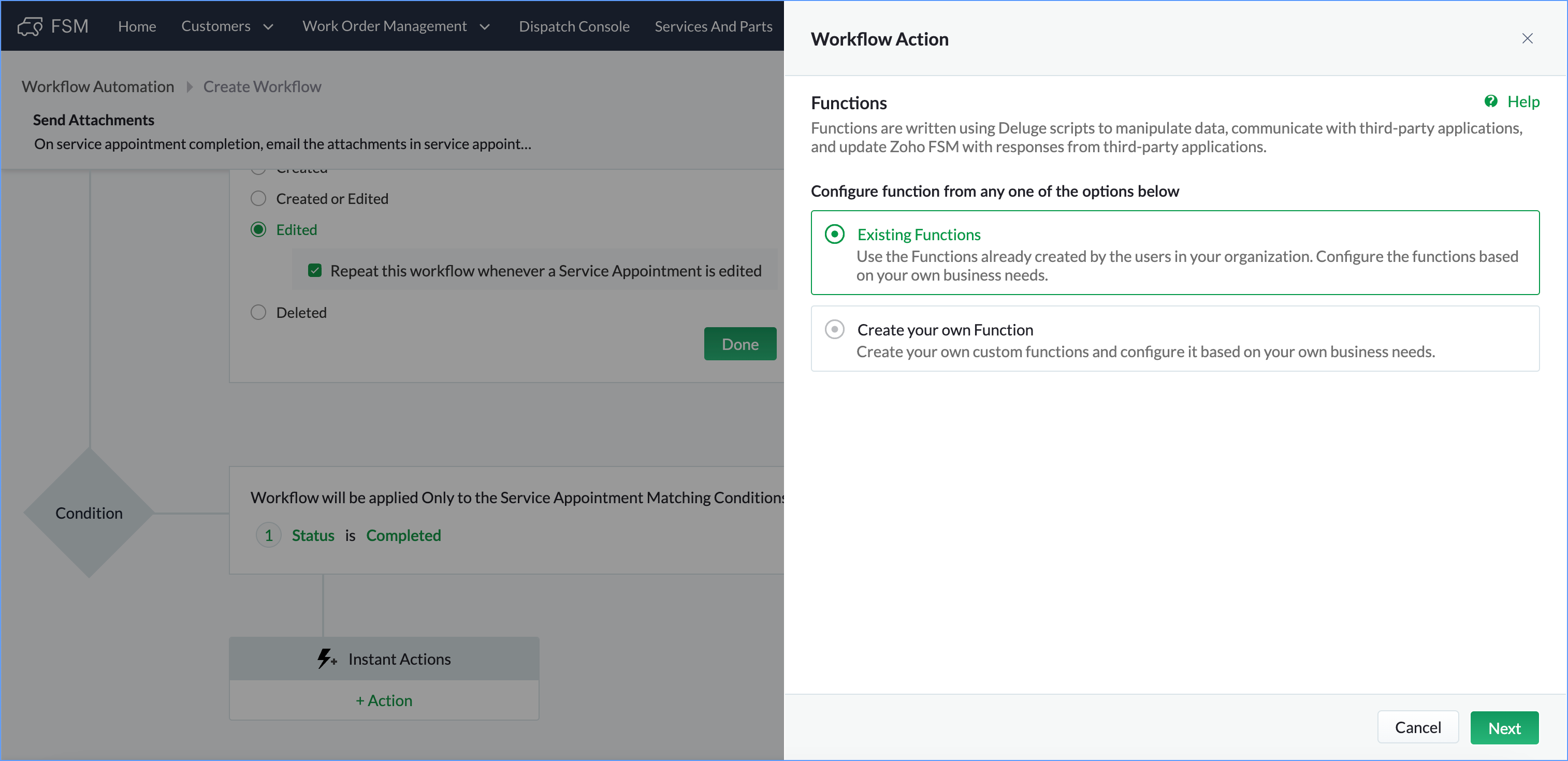Viewport: 1568px width, 761px height.
Task: Choose Create your own Function option
Action: (835, 330)
